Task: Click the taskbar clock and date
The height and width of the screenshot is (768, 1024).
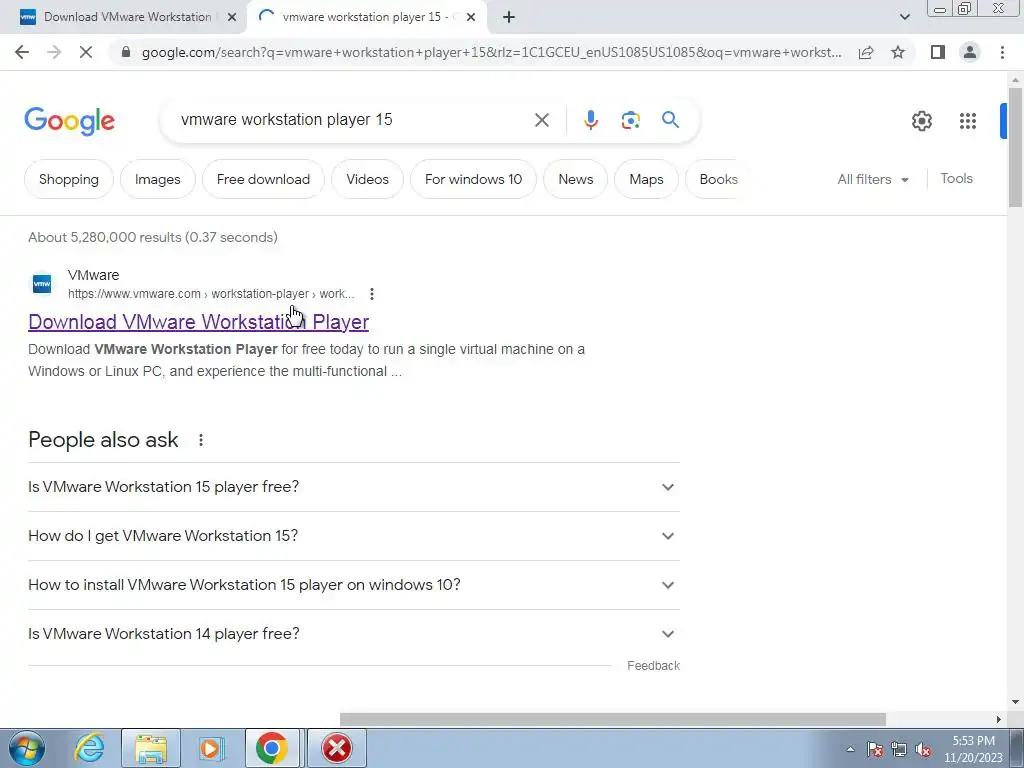Action: pos(973,749)
